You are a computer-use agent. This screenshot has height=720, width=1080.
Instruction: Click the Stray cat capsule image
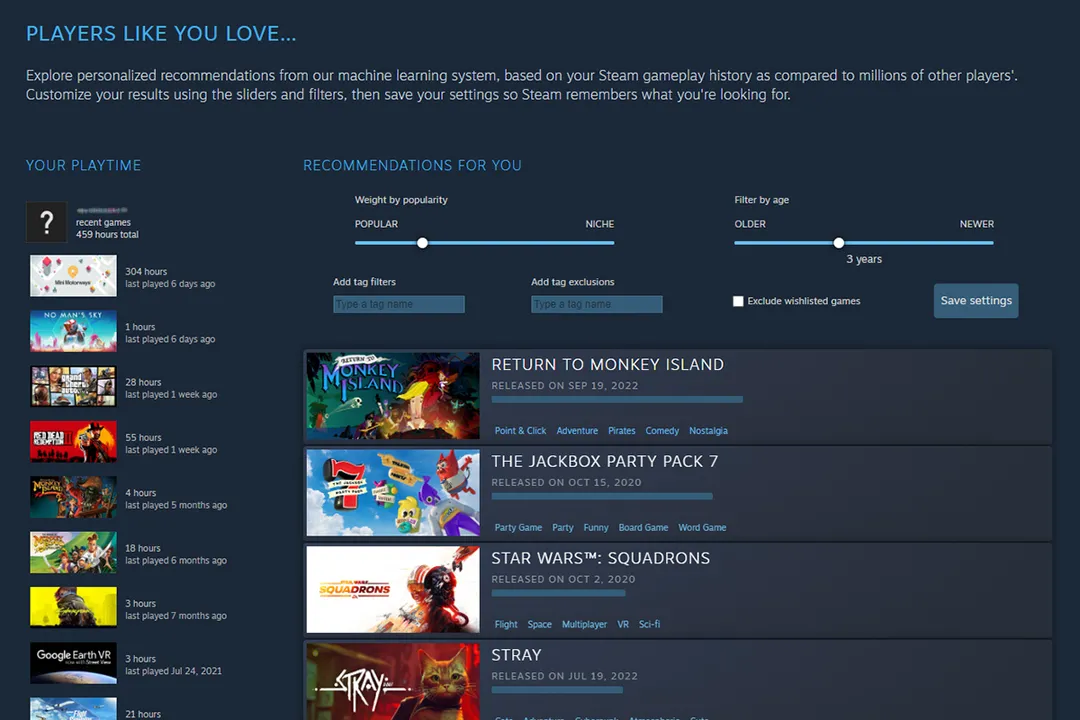393,681
